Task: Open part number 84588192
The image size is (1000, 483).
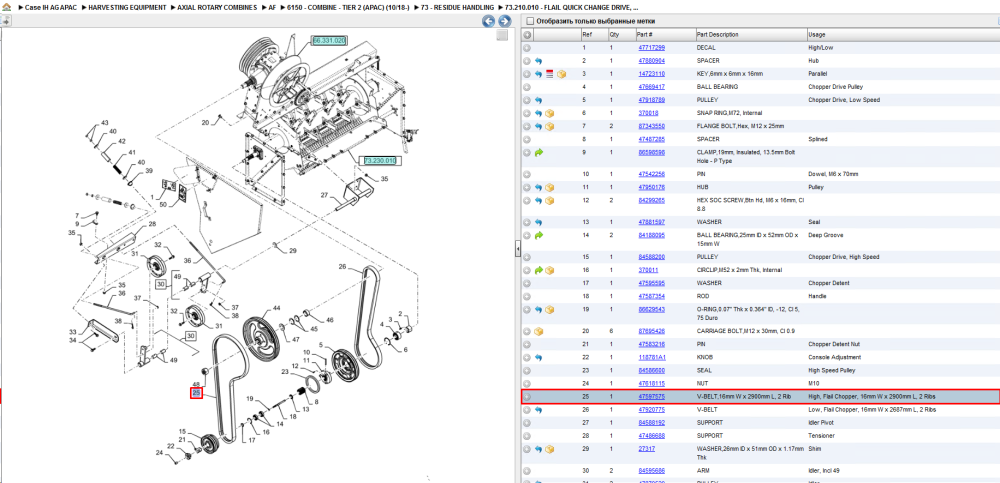Action: [x=651, y=422]
